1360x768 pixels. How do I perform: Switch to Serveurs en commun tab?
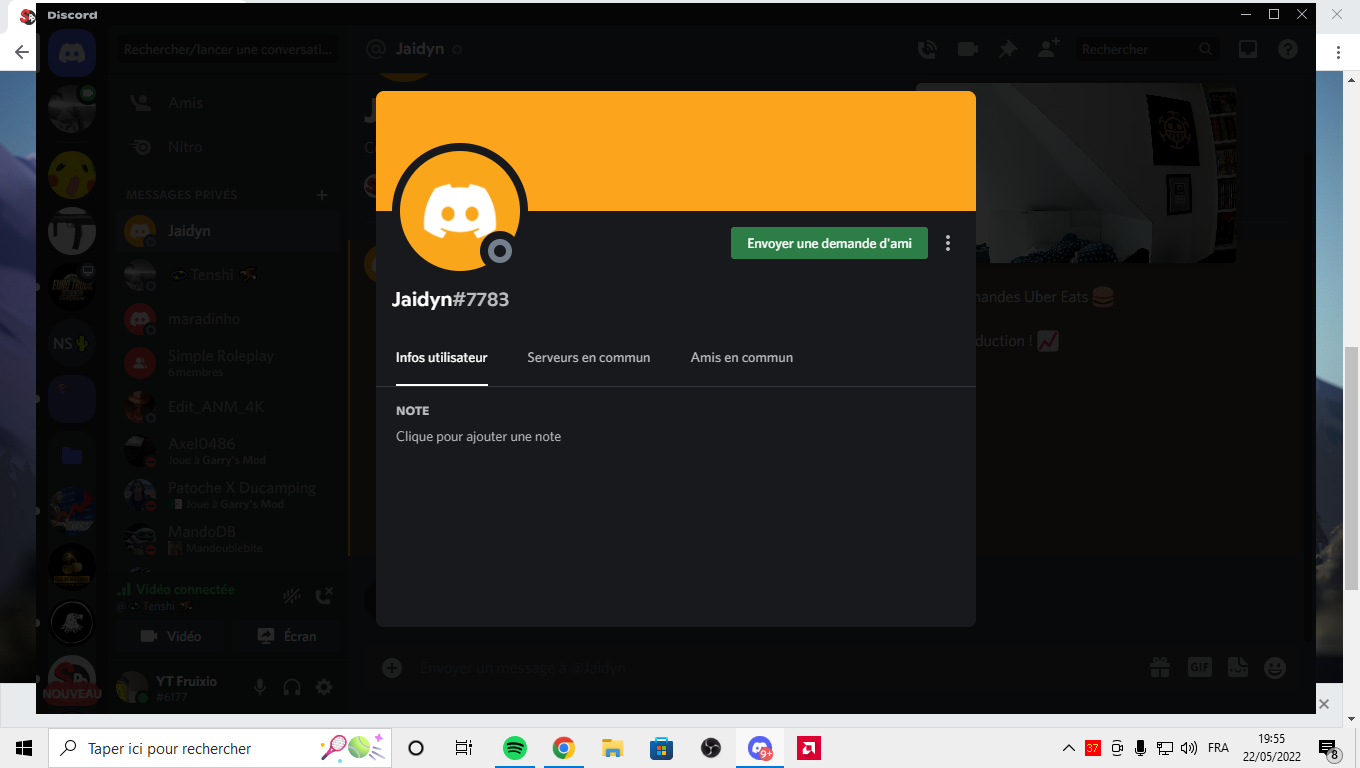[x=589, y=357]
